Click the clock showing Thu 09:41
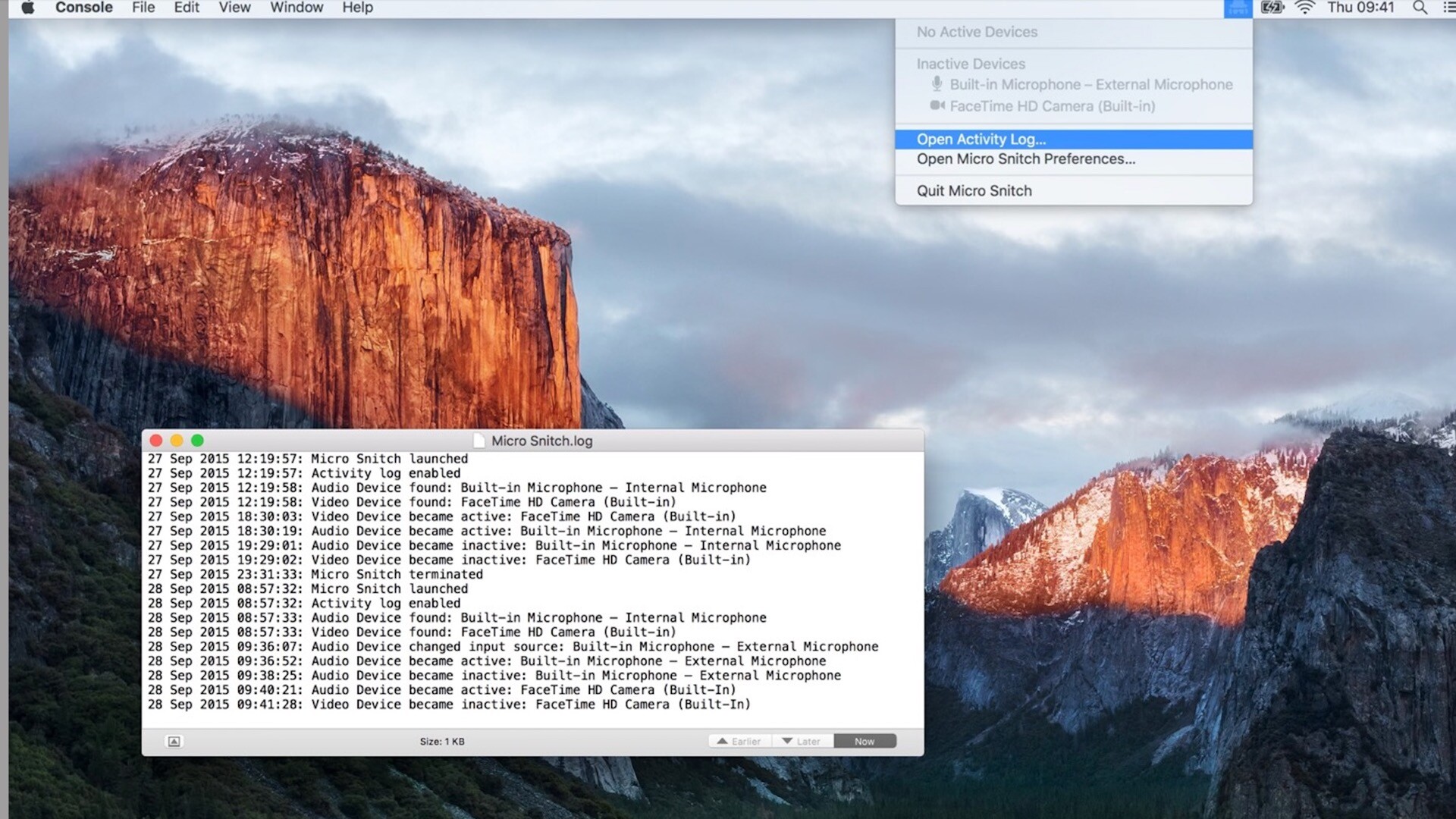This screenshot has height=819, width=1456. (x=1360, y=8)
